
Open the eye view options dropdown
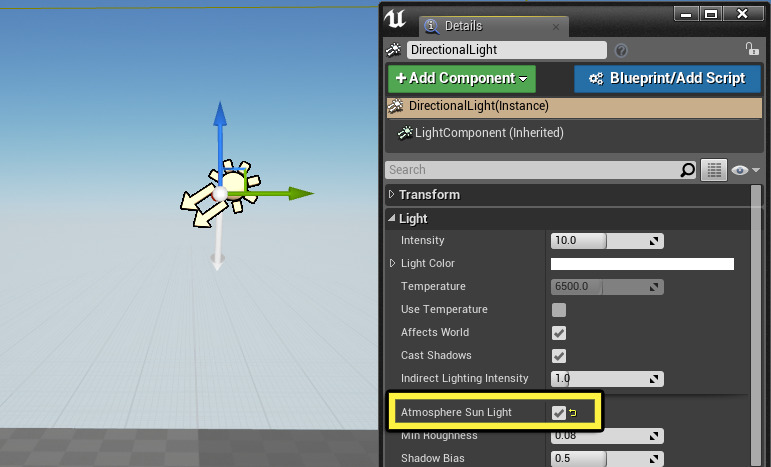click(x=745, y=170)
